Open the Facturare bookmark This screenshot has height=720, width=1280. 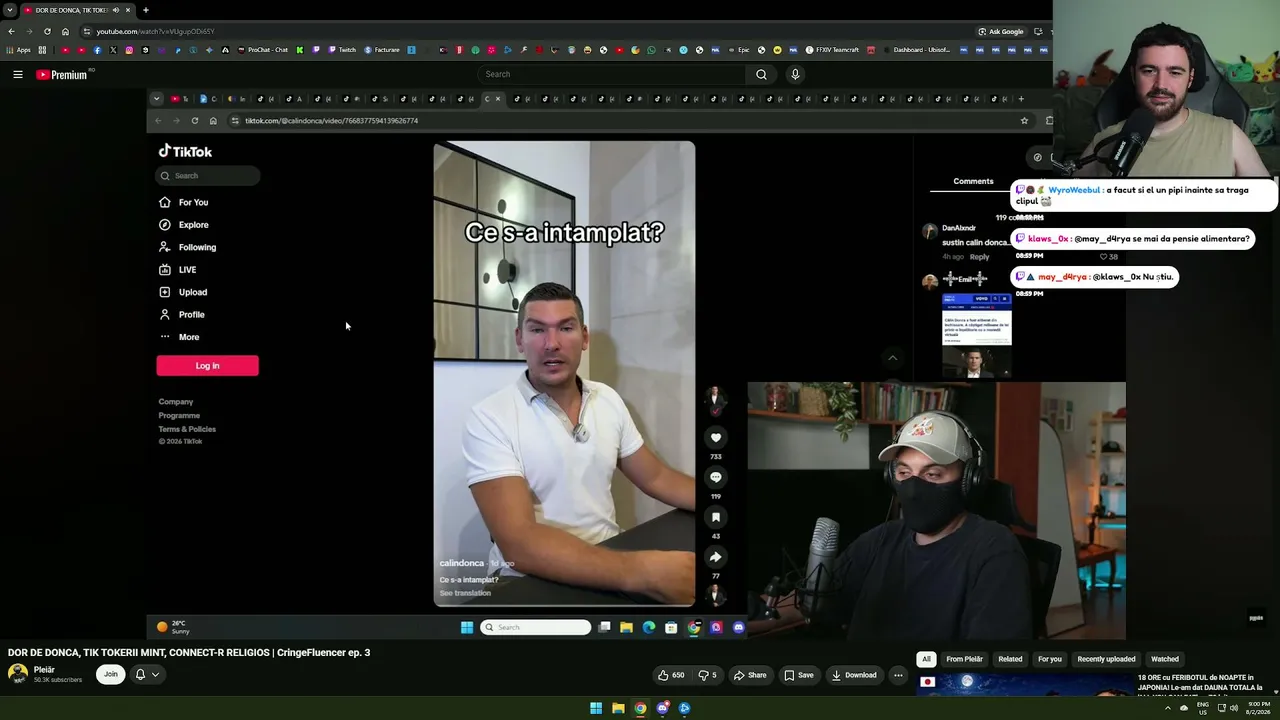tap(382, 50)
